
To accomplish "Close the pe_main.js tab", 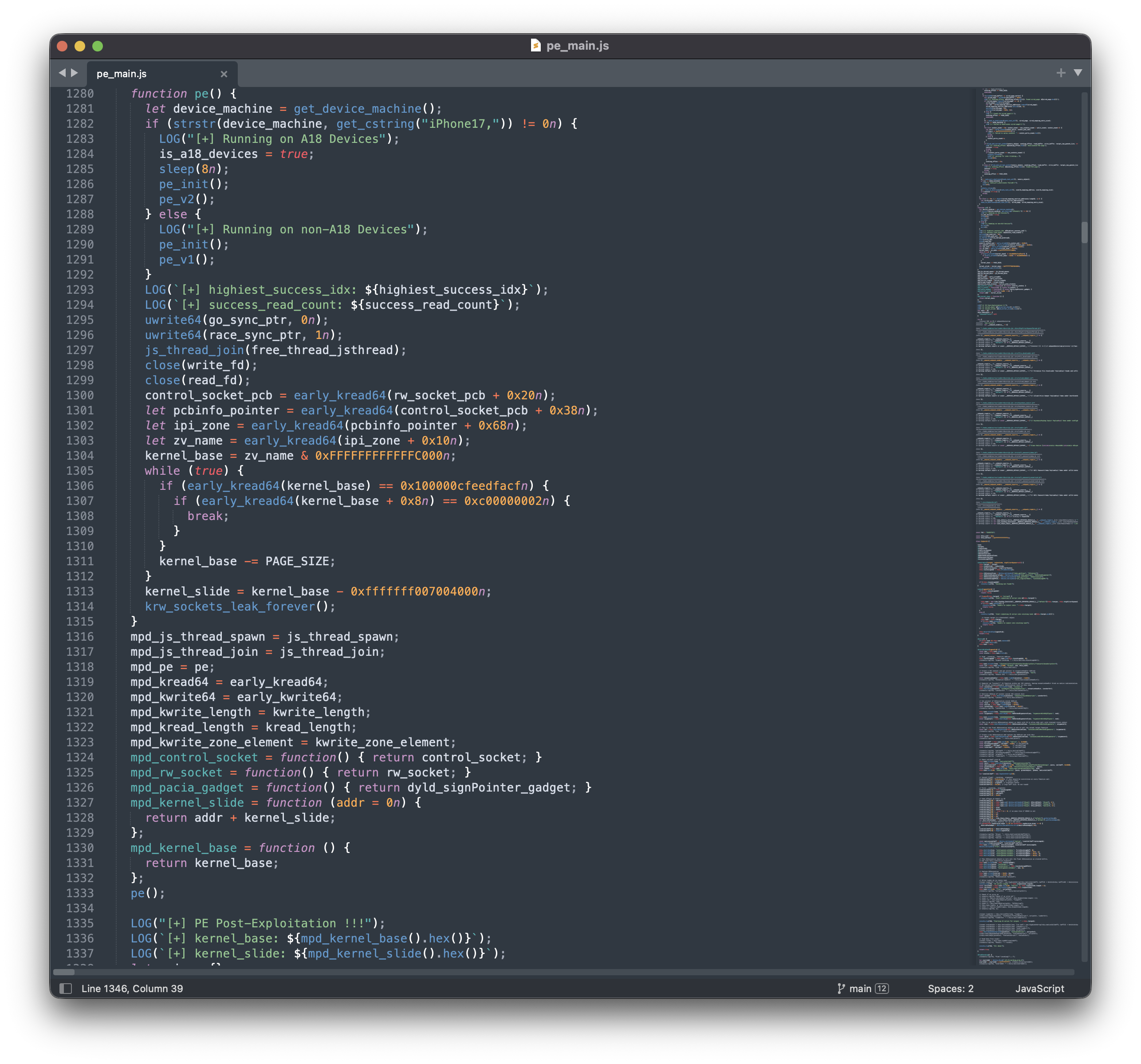I will 224,74.
